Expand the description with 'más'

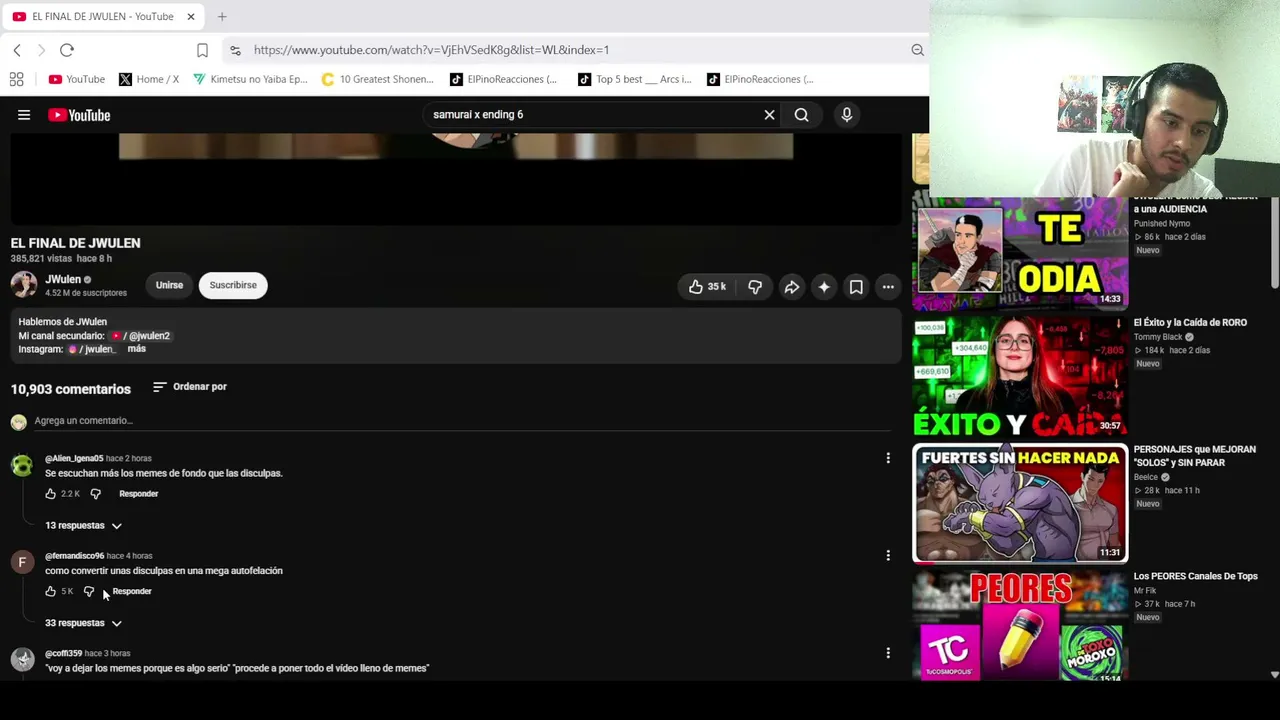tap(137, 349)
